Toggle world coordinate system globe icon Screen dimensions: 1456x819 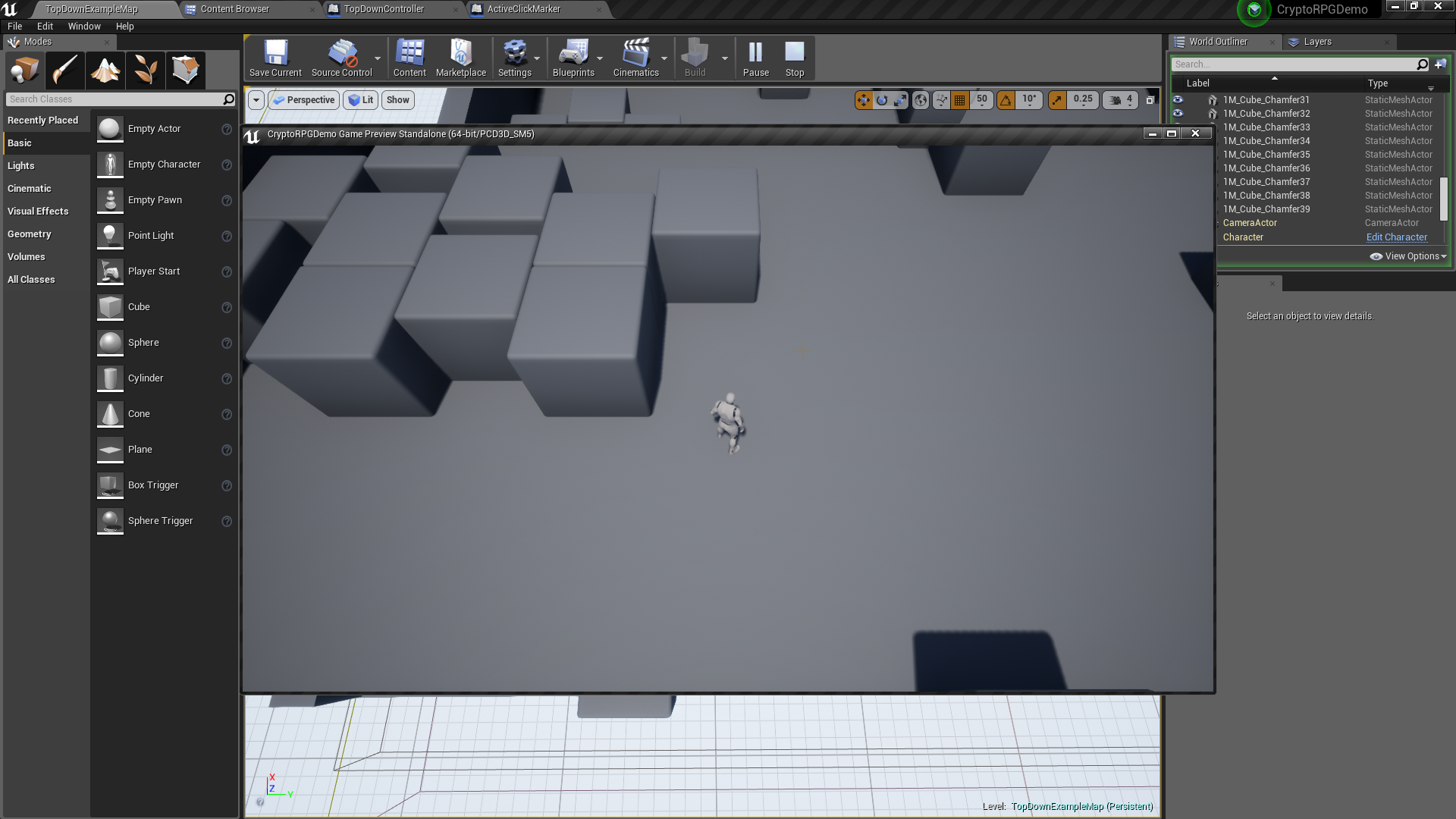(x=921, y=100)
